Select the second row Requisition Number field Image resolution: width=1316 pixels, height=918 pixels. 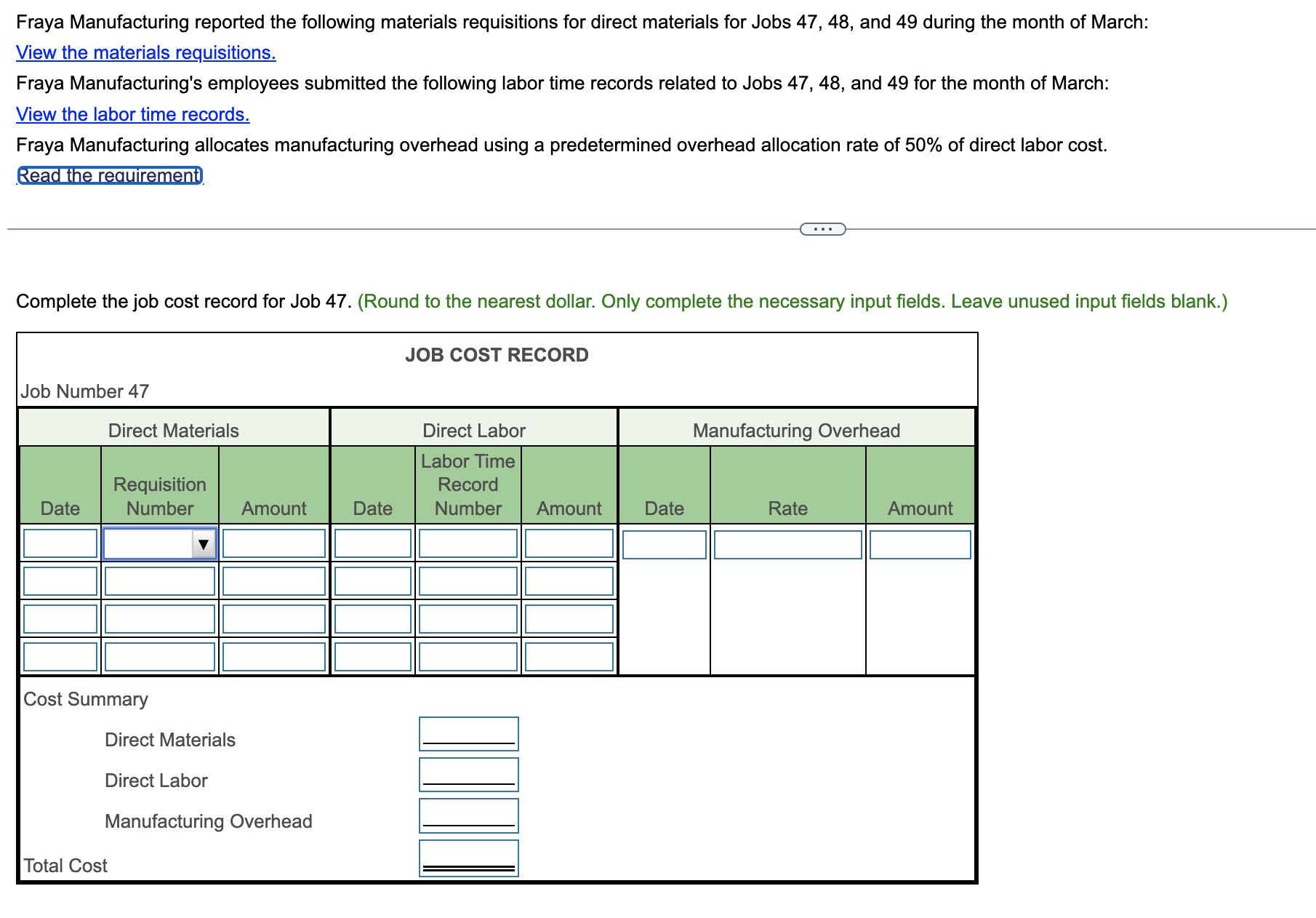pyautogui.click(x=159, y=581)
